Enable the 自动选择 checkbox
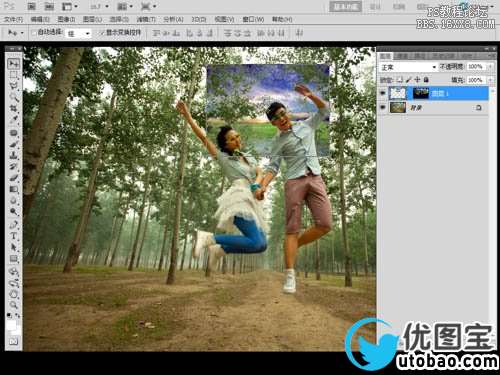500x375 pixels. click(34, 33)
